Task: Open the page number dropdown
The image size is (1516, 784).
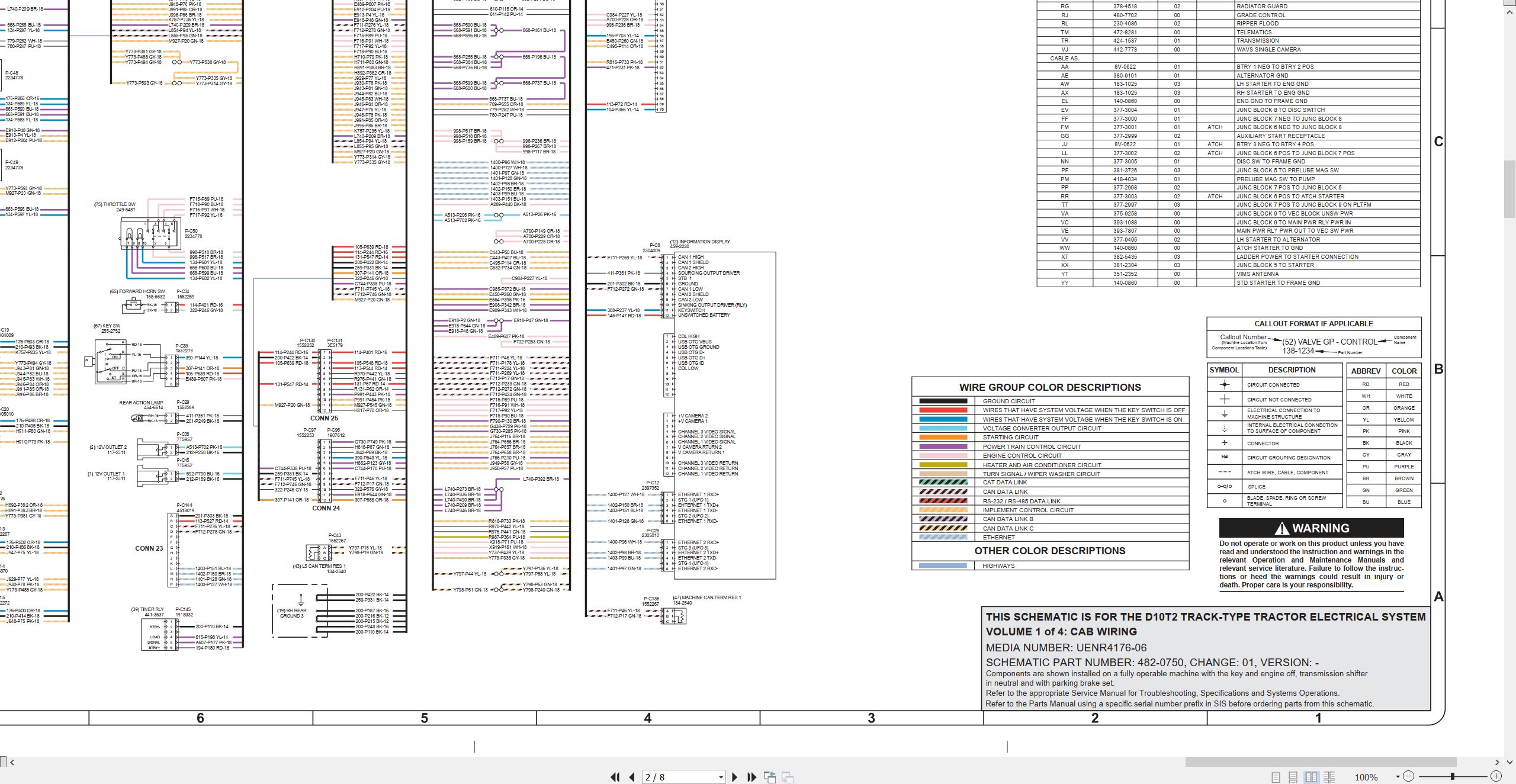Action: 721,777
